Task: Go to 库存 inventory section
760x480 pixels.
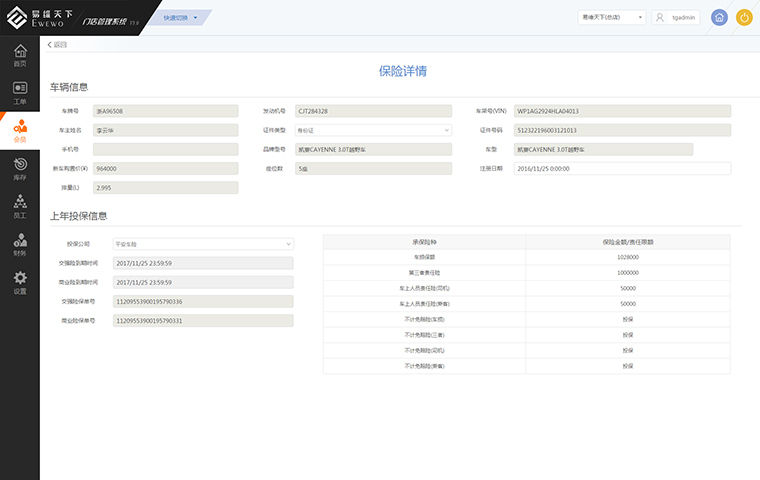Action: 19,169
